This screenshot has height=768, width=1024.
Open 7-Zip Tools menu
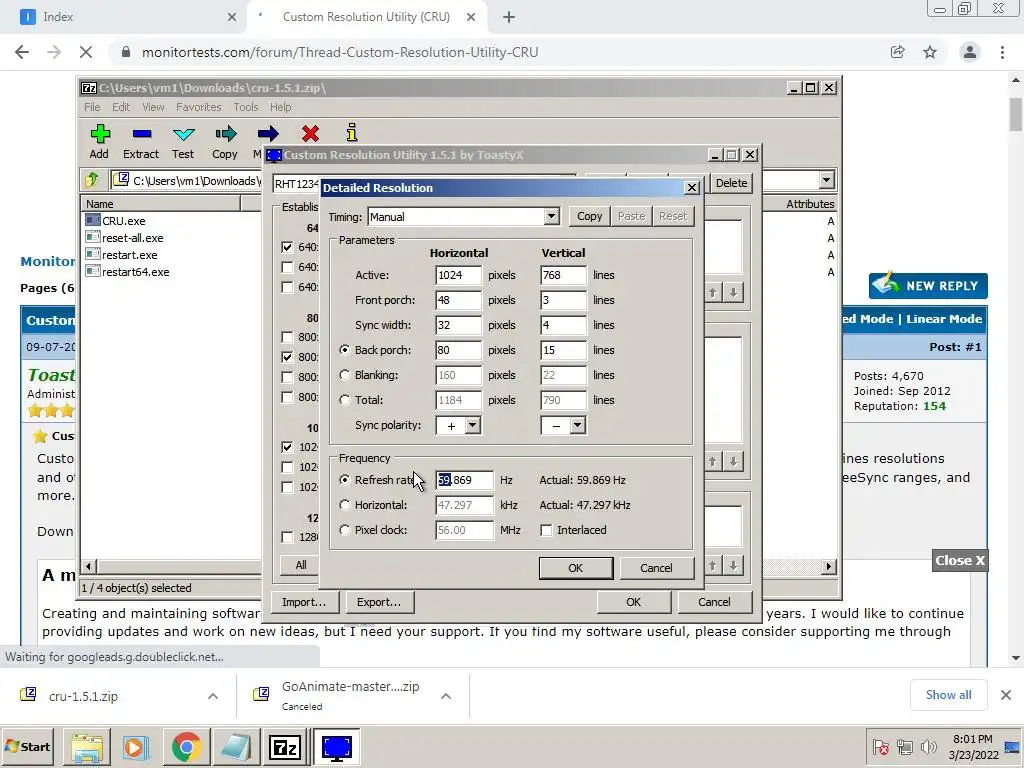point(246,107)
